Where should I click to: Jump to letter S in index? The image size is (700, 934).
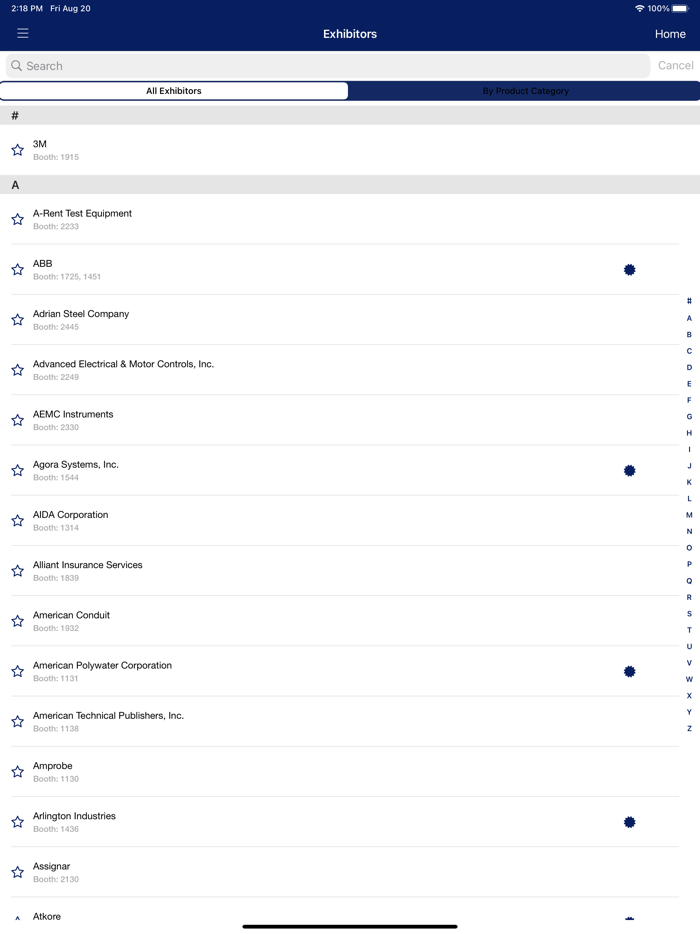[689, 614]
